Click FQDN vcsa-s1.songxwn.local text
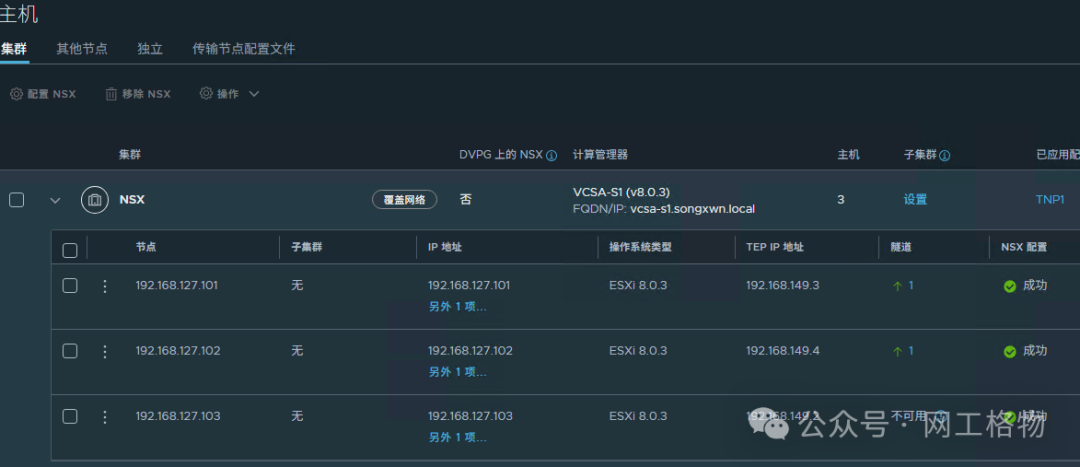The height and width of the screenshot is (467, 1080). click(692, 208)
